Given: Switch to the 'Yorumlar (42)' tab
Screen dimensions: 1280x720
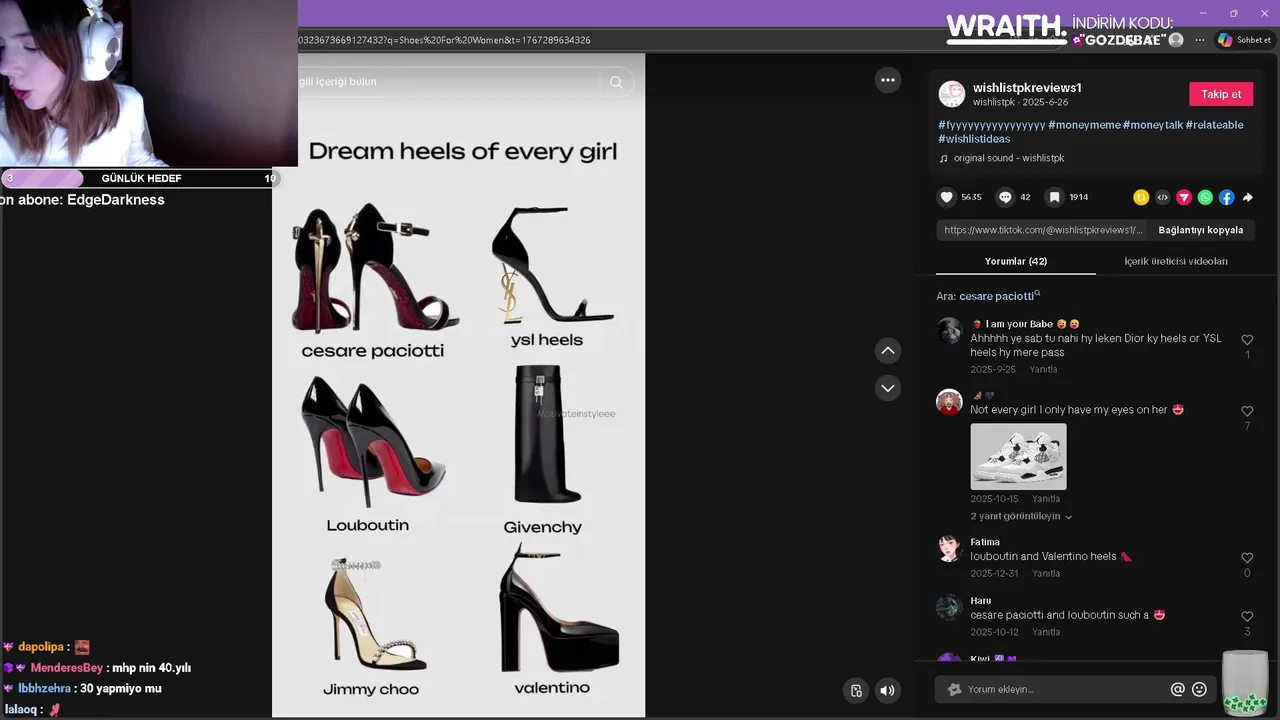Looking at the screenshot, I should pos(1016,261).
